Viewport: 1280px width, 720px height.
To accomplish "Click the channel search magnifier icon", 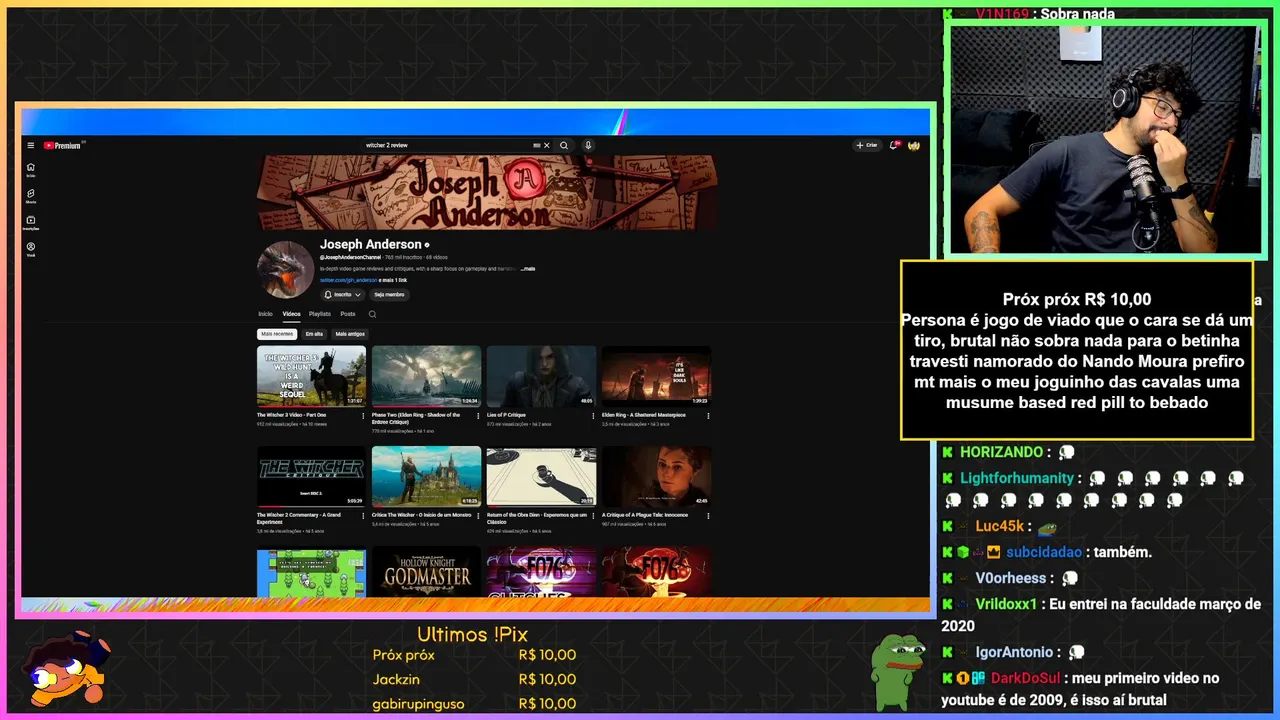I will click(372, 314).
